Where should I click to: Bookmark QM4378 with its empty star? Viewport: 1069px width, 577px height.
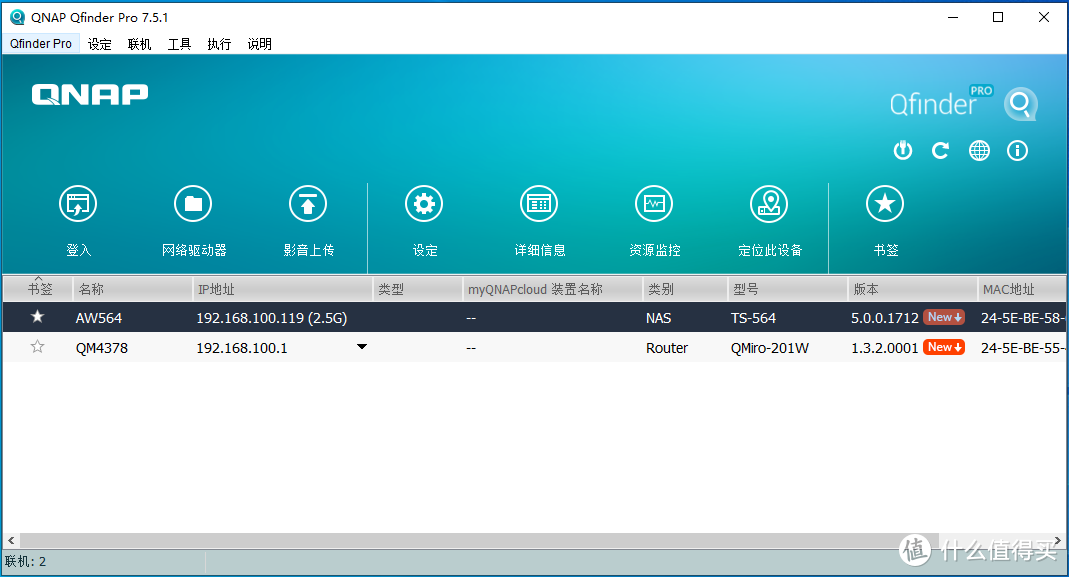pyautogui.click(x=37, y=346)
